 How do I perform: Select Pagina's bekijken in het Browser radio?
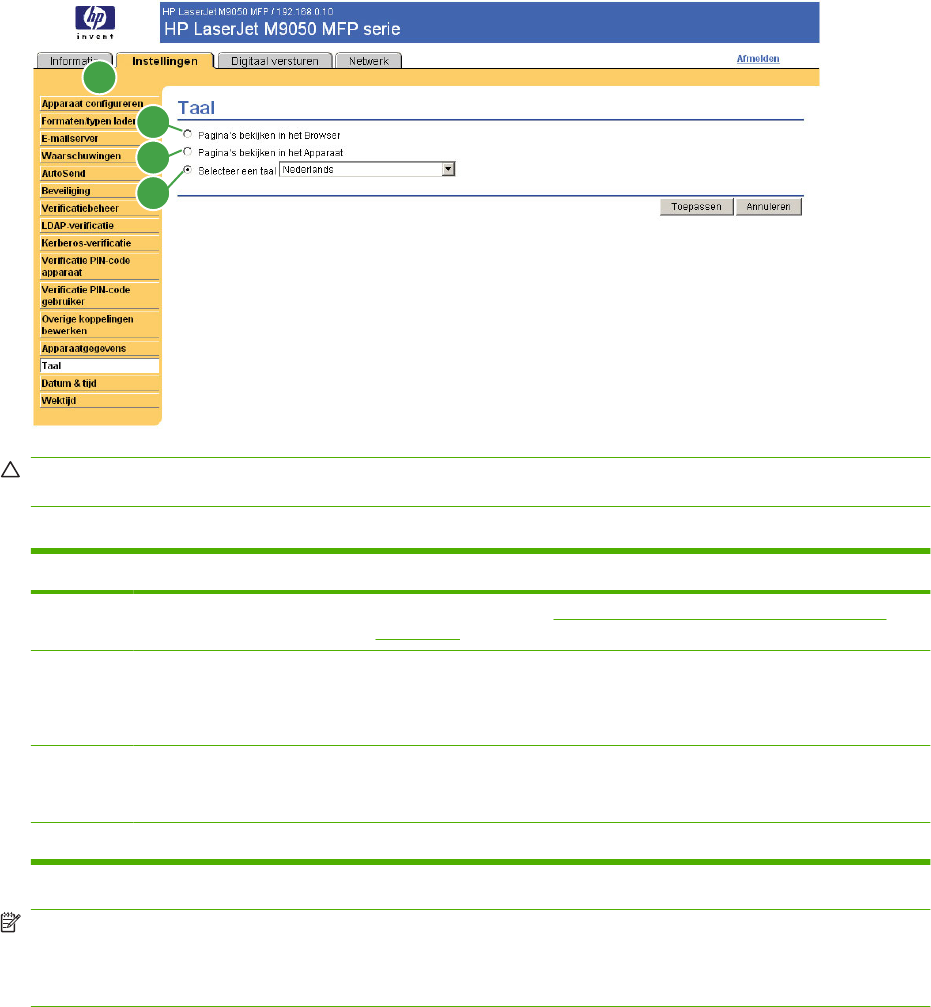coord(187,134)
